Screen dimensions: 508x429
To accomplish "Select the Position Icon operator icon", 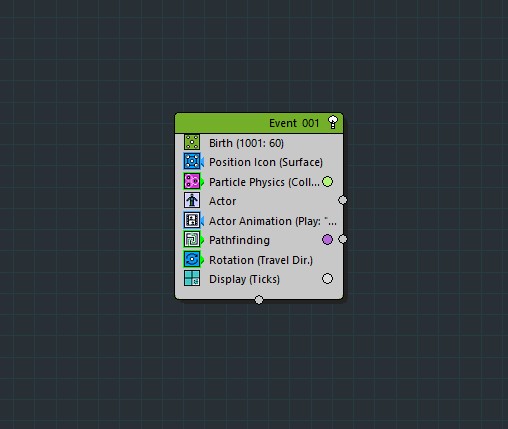I will pos(192,161).
